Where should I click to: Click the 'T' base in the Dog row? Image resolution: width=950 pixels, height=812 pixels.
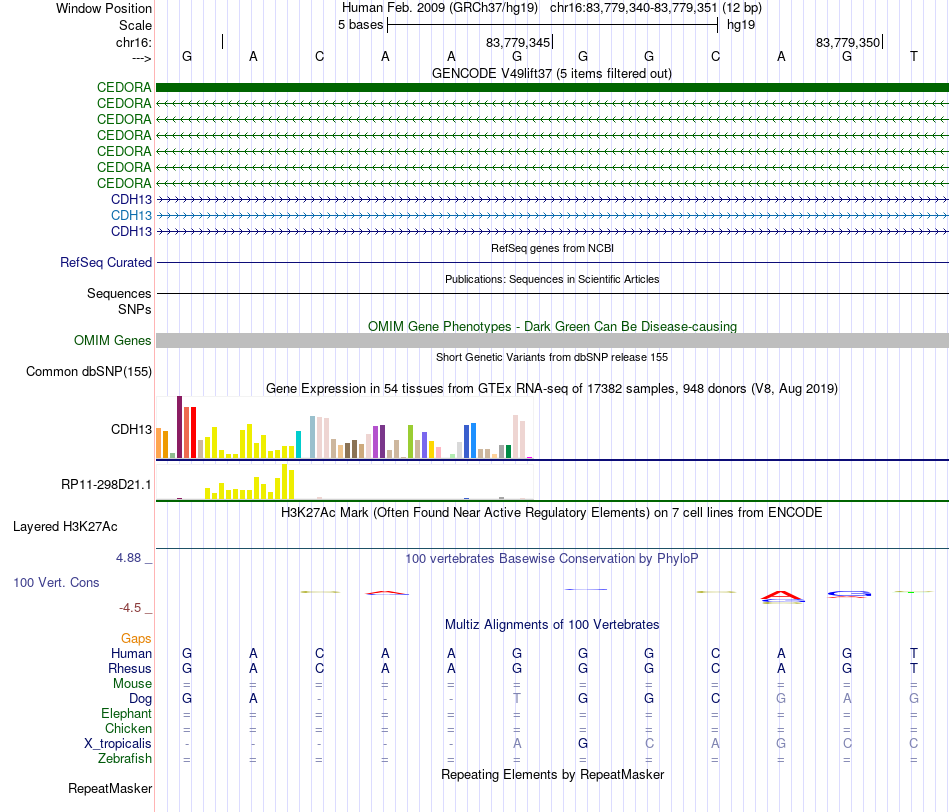517,698
